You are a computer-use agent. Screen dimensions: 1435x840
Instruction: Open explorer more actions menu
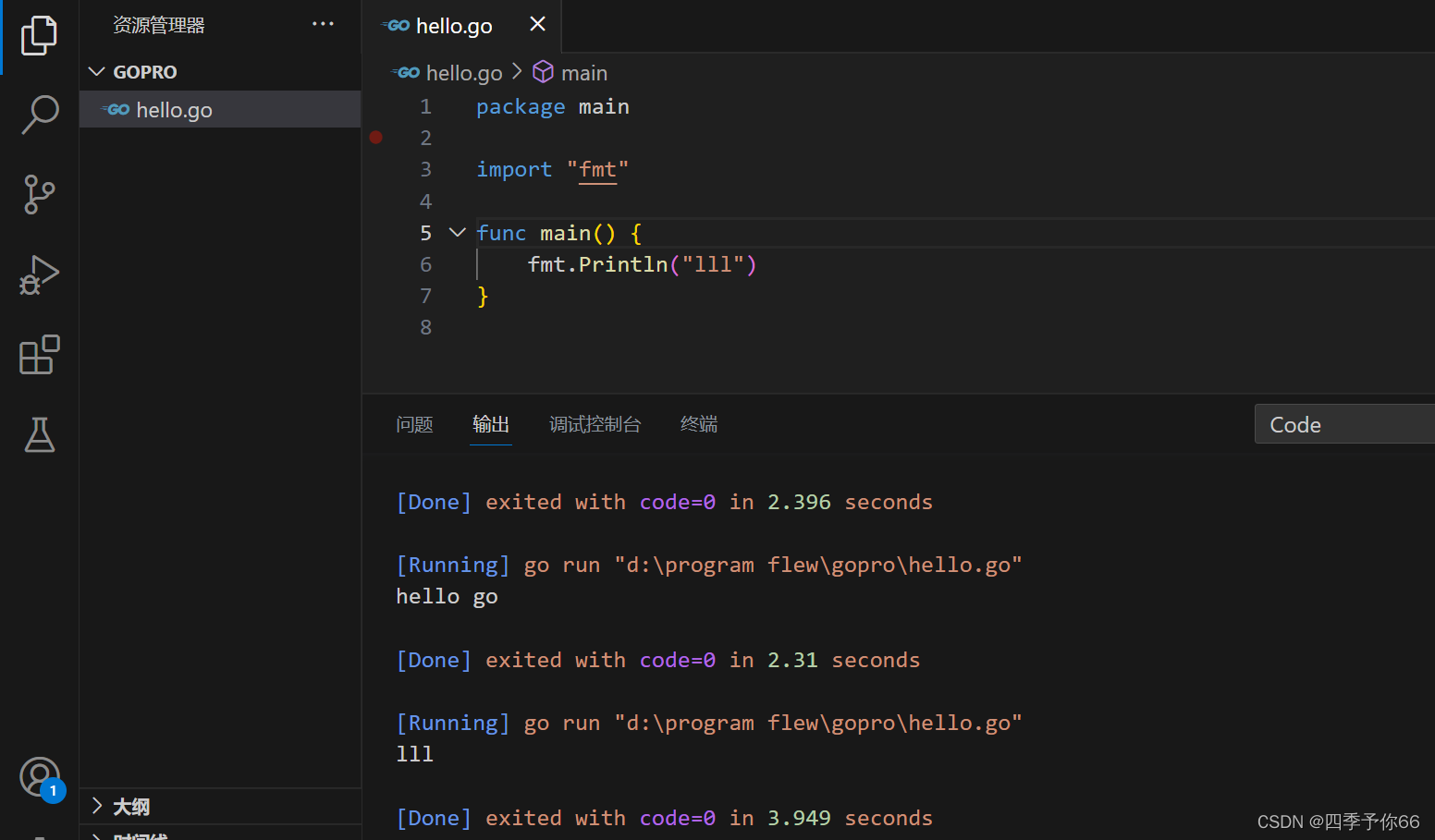[323, 24]
